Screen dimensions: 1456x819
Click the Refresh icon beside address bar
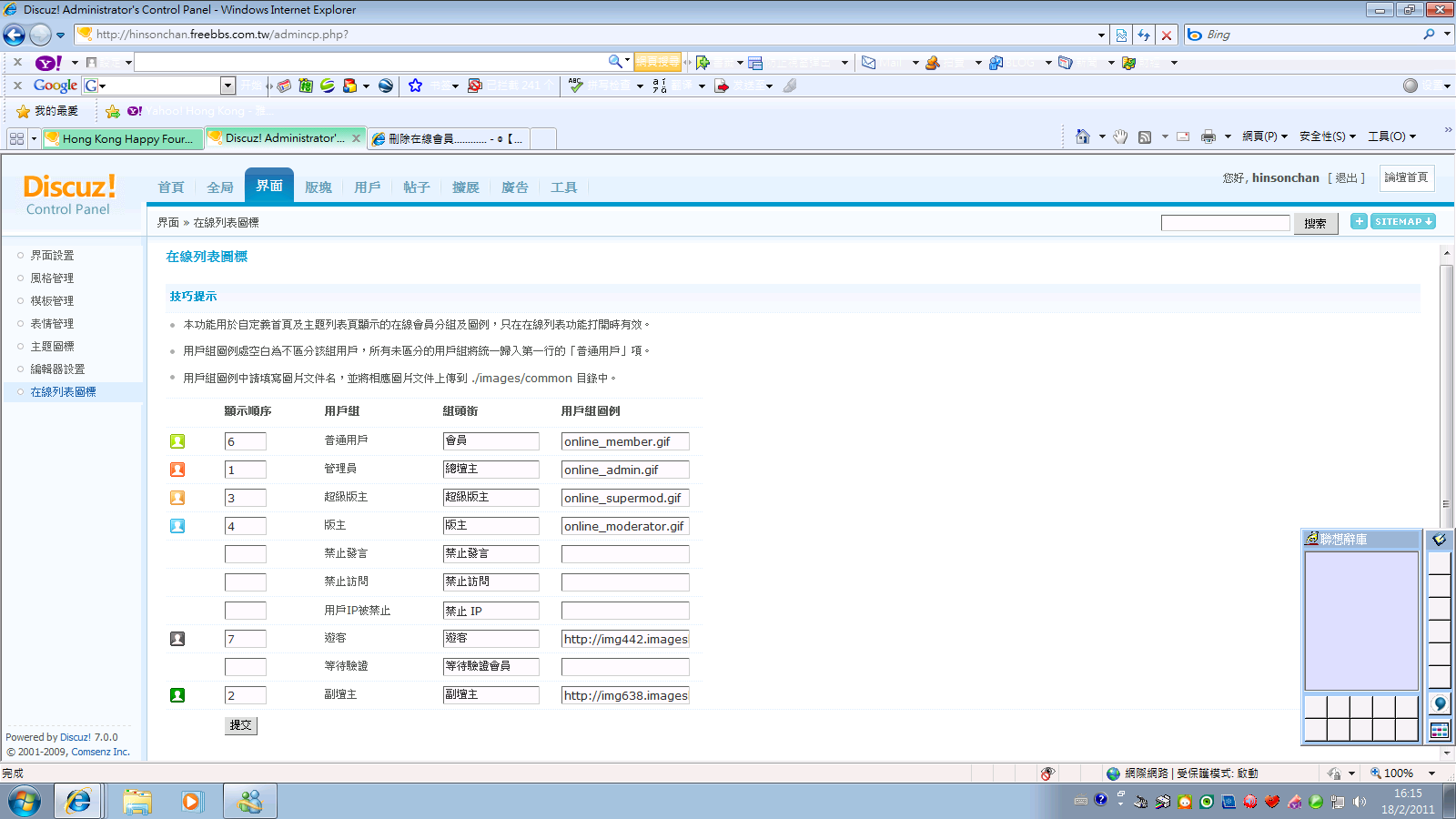pyautogui.click(x=1144, y=35)
